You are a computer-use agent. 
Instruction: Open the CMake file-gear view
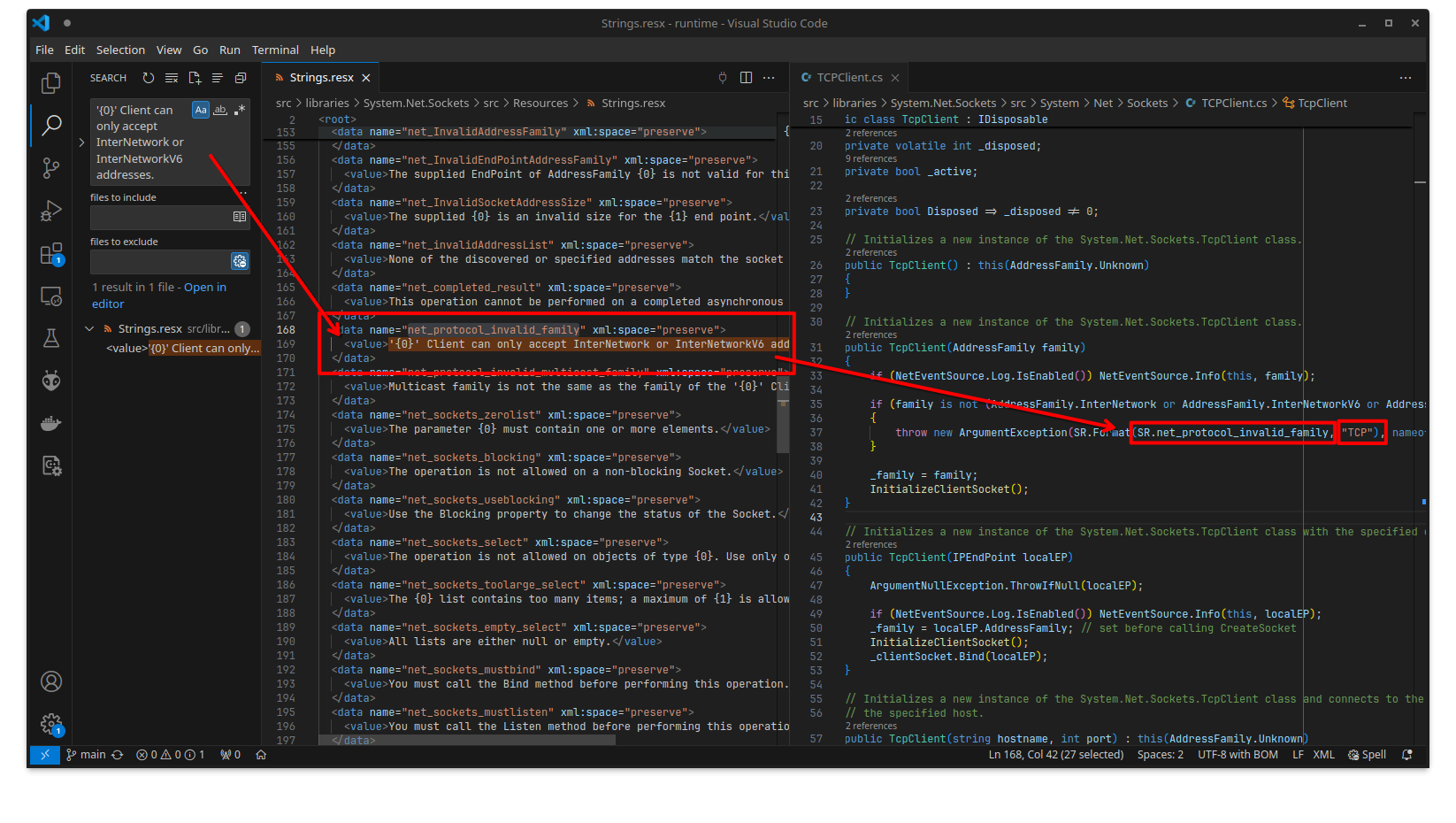51,465
